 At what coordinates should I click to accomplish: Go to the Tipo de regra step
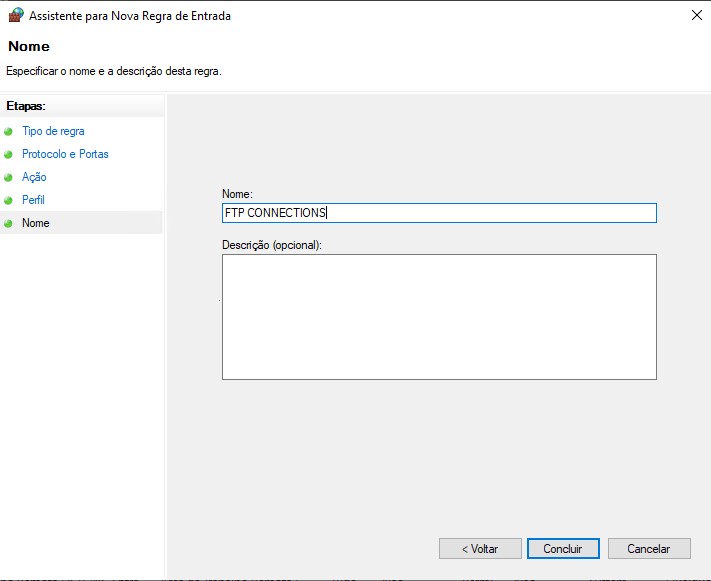coord(53,131)
